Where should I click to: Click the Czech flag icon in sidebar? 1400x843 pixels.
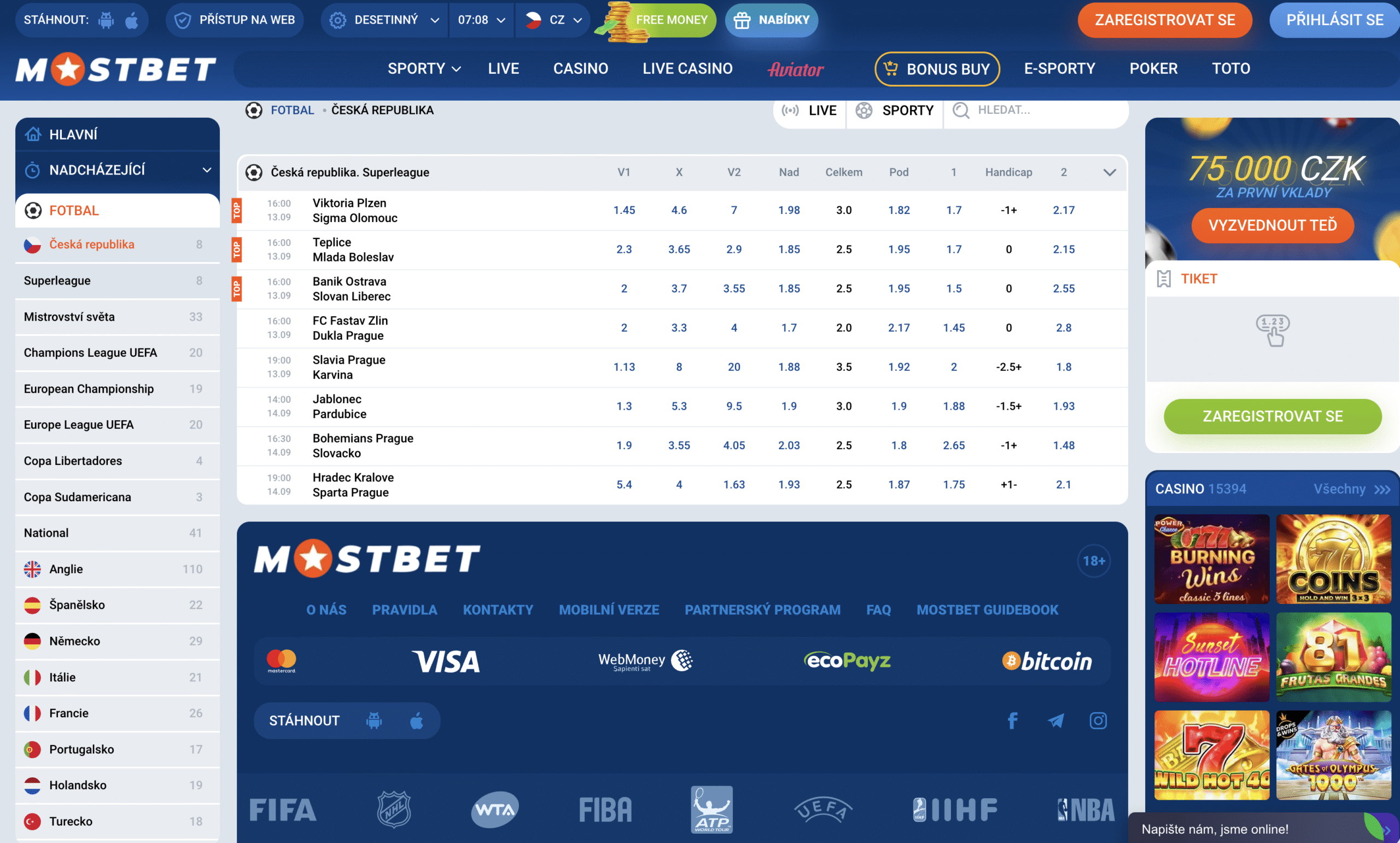[32, 245]
